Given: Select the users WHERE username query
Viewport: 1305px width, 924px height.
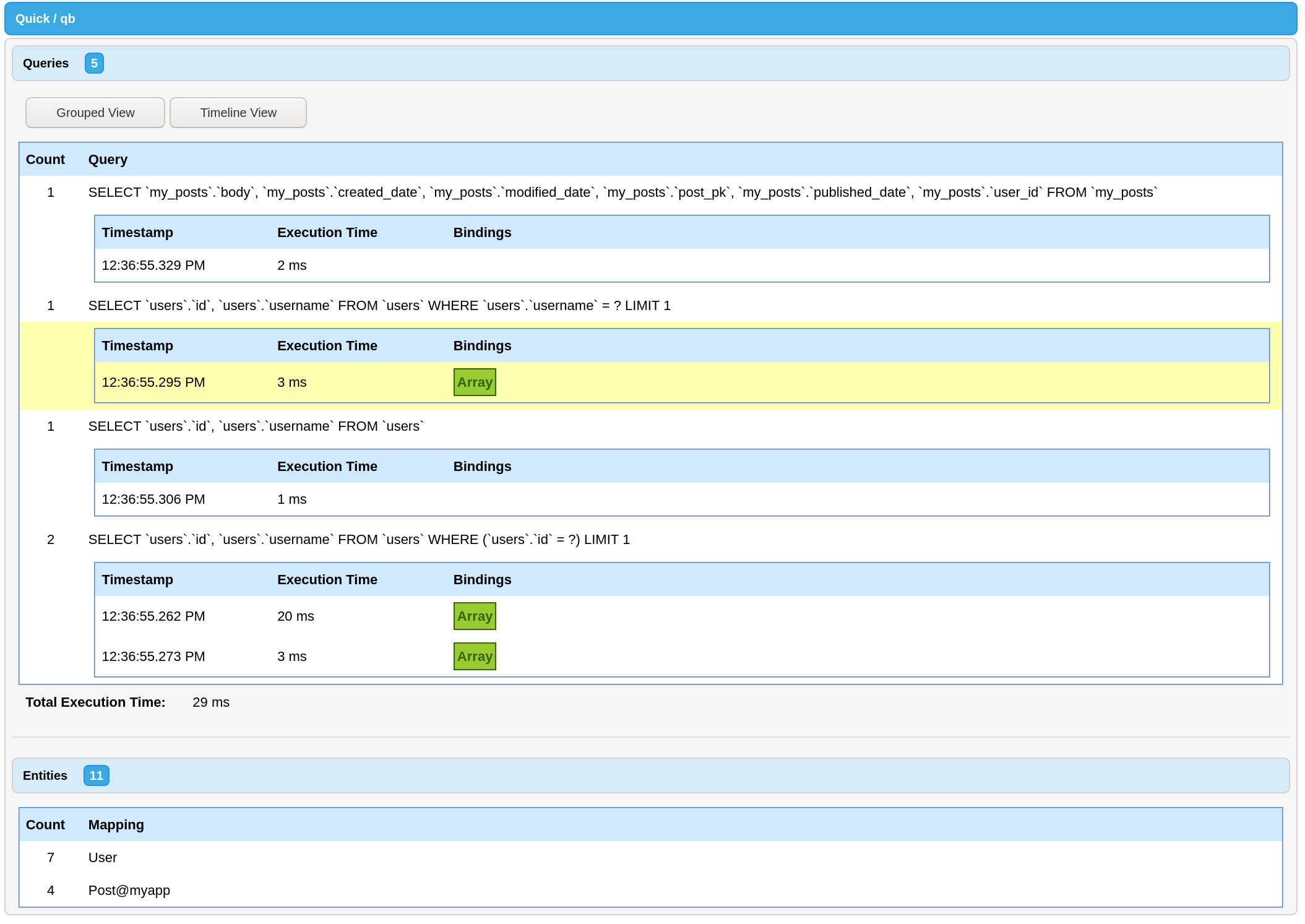Looking at the screenshot, I should pyautogui.click(x=379, y=306).
